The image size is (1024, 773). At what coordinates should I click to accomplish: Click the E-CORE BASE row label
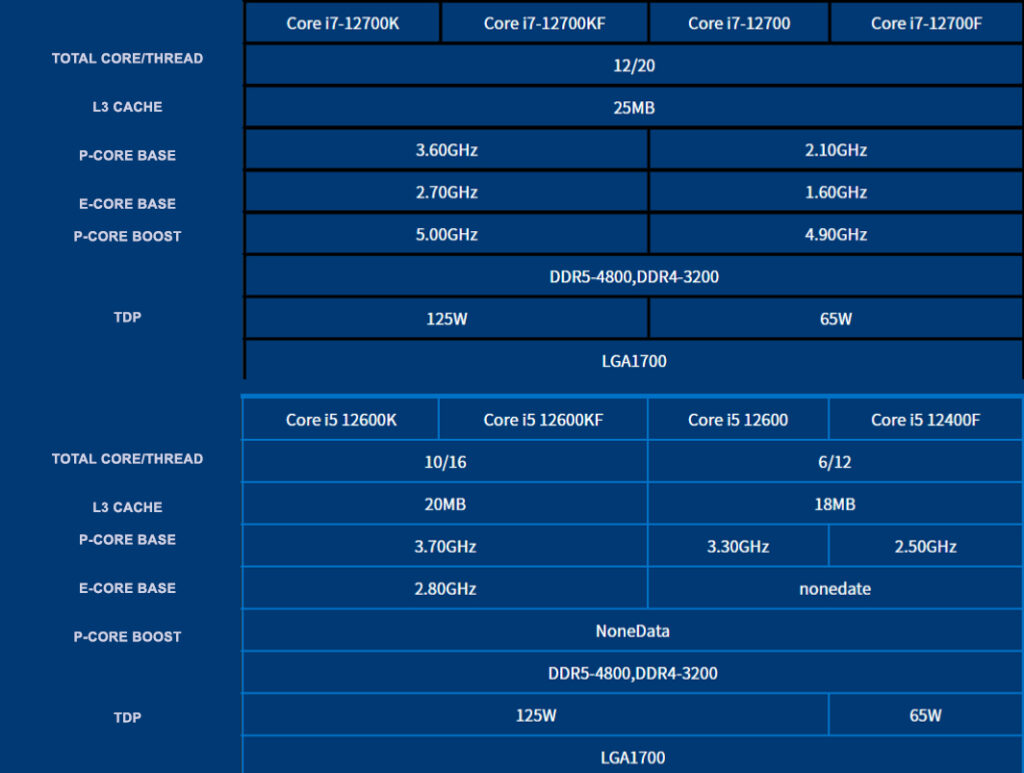click(x=127, y=203)
